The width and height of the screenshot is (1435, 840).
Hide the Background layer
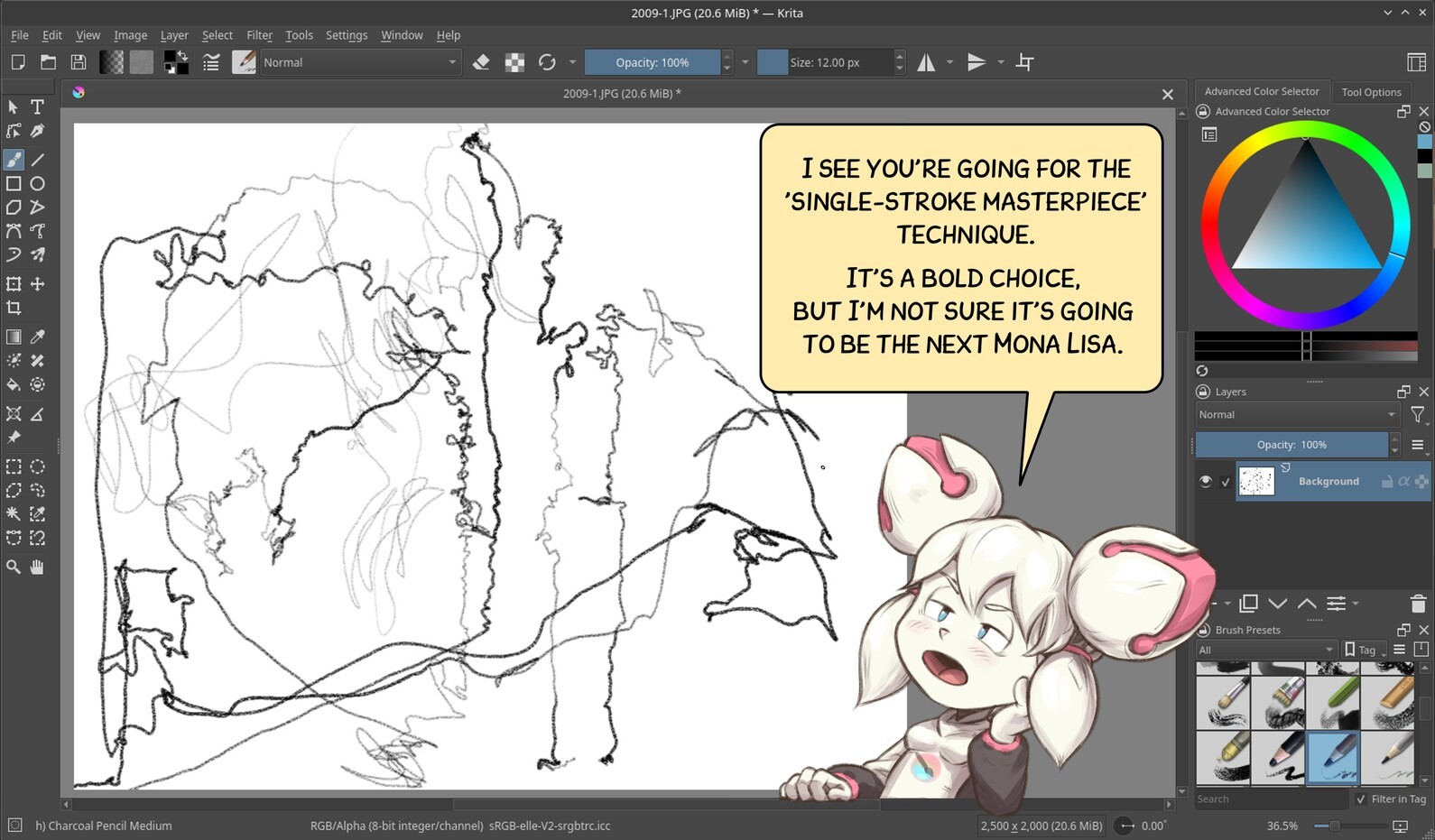(x=1205, y=482)
